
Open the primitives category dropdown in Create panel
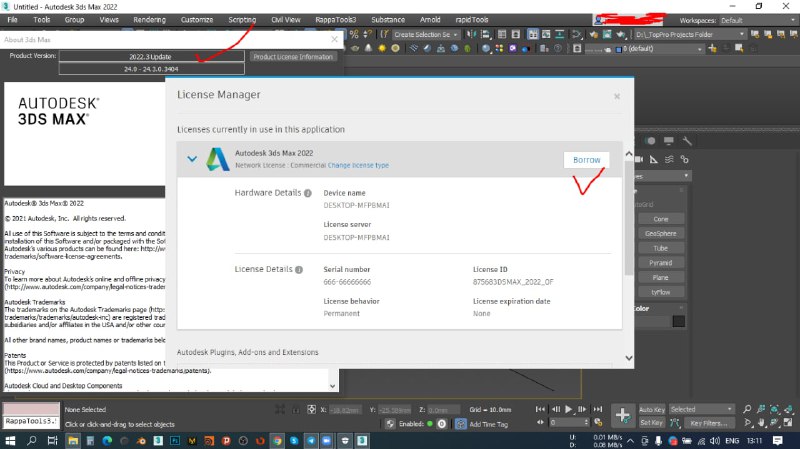coord(662,176)
